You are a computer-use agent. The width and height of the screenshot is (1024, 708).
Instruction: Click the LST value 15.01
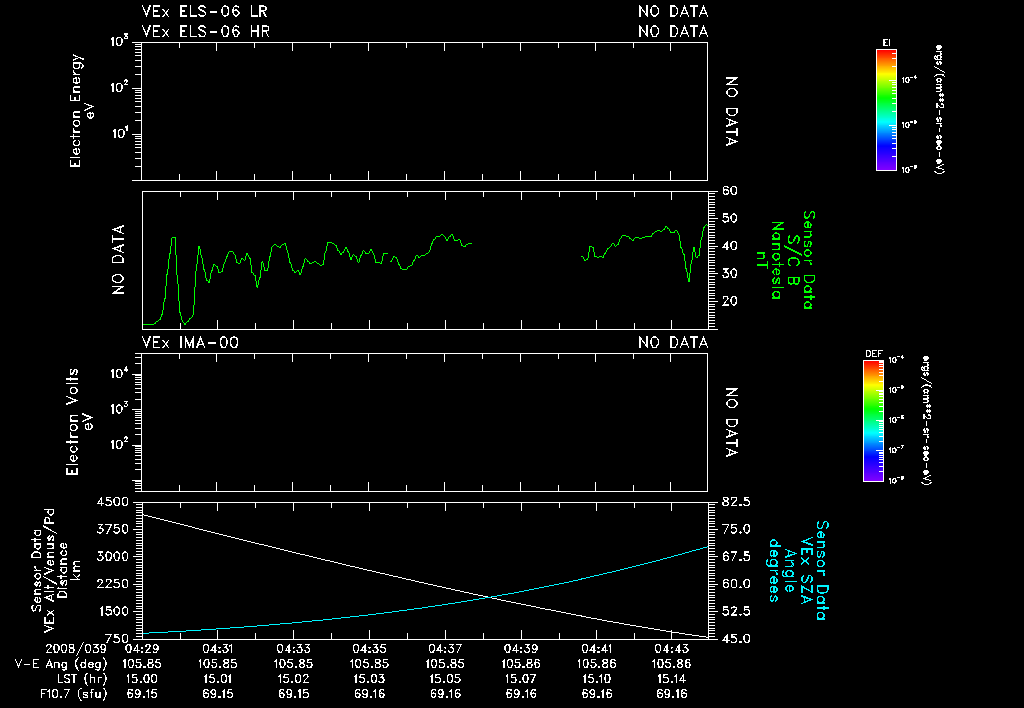(x=217, y=679)
